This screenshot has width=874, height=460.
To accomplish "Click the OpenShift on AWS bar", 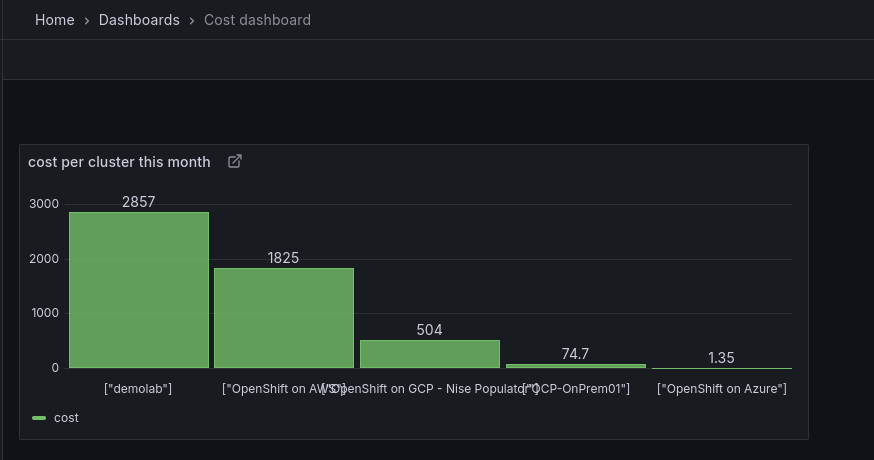I will (284, 318).
